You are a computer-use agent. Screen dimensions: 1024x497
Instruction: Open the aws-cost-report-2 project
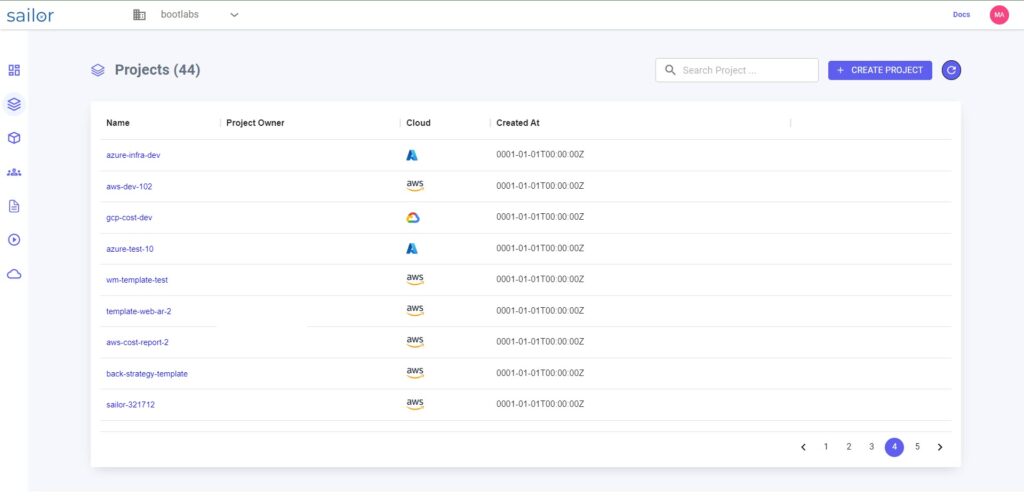tap(138, 342)
